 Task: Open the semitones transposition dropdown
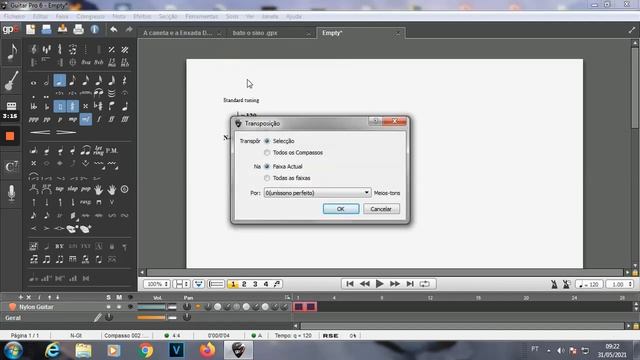click(317, 193)
